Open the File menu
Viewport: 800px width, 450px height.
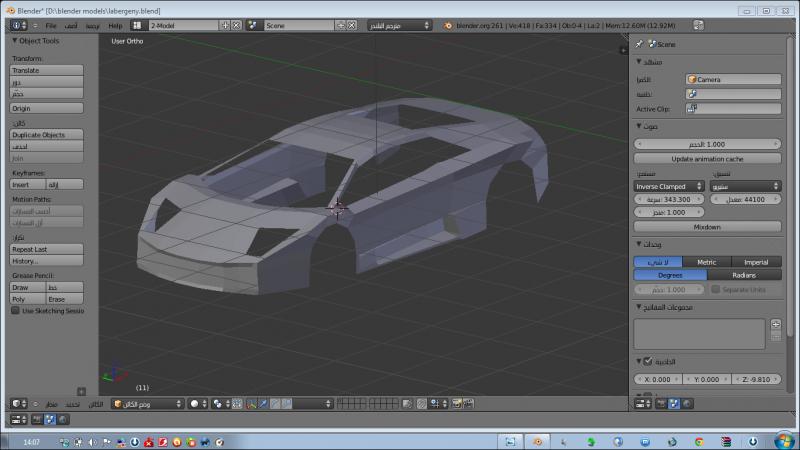(x=51, y=26)
